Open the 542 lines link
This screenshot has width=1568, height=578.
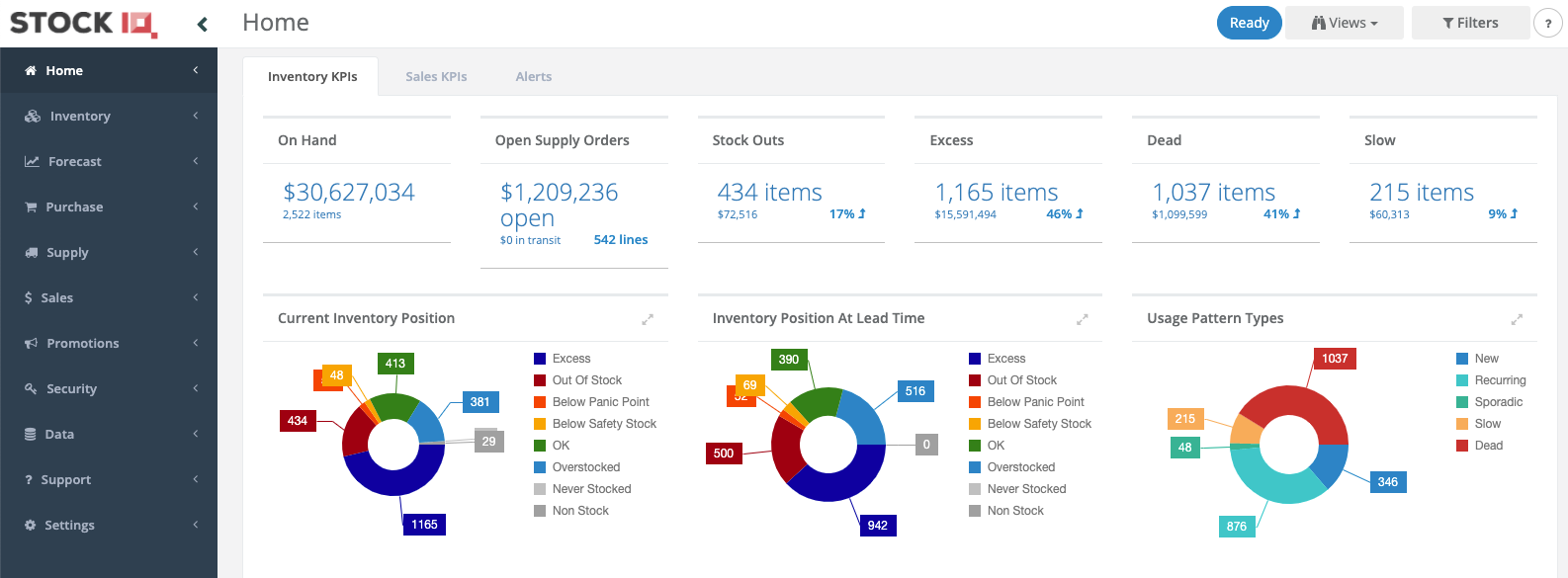click(x=621, y=239)
